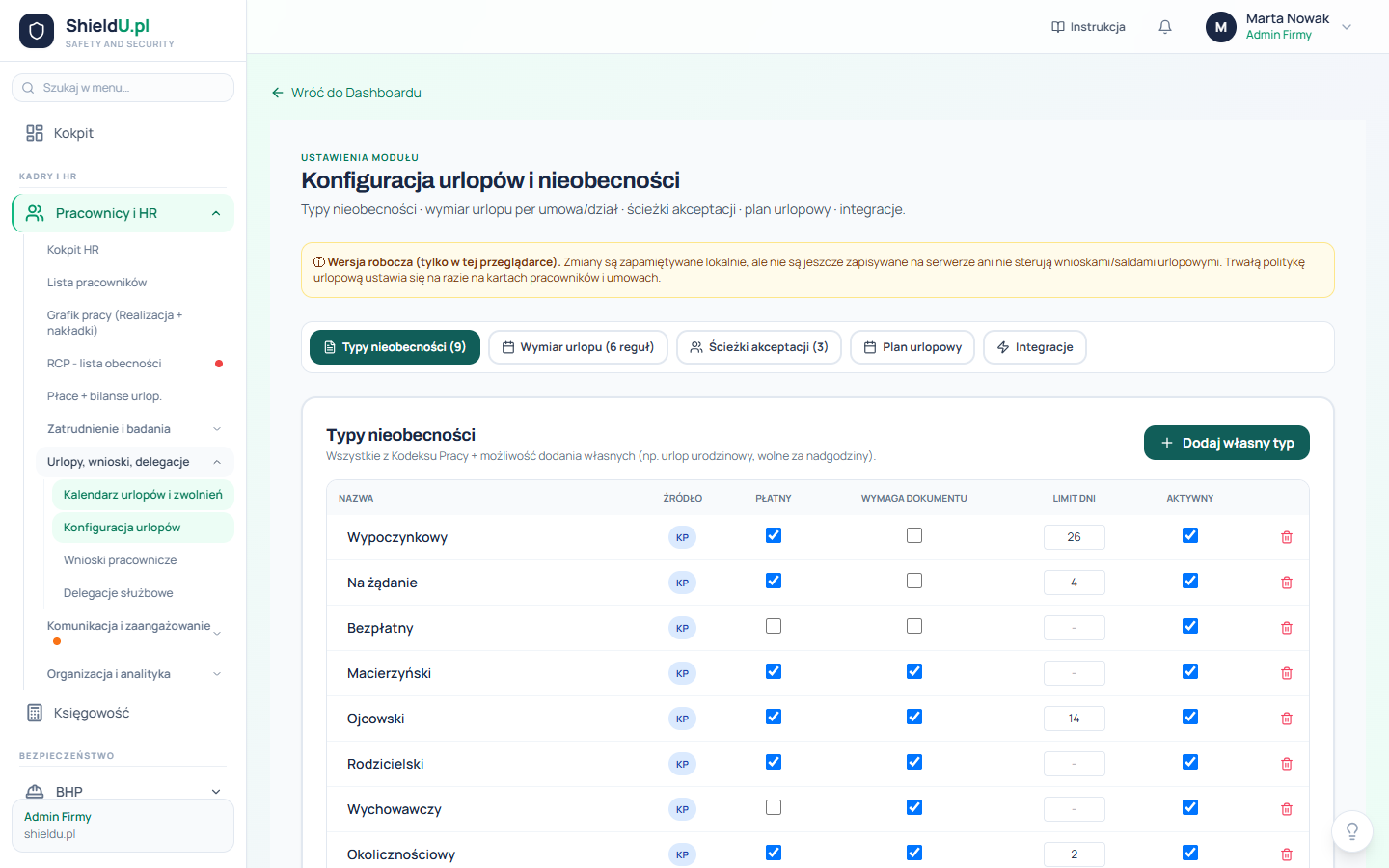The width and height of the screenshot is (1389, 868).
Task: Click the notification bell icon
Action: pos(1165,27)
